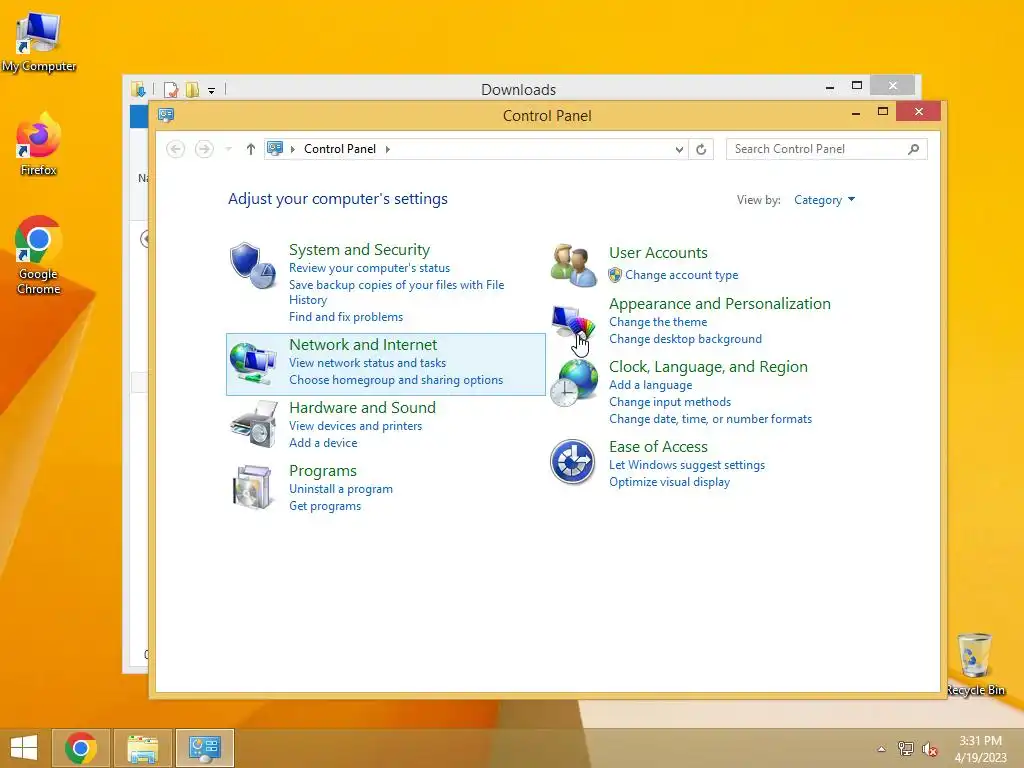Click the search magnifier icon
This screenshot has width=1024, height=768.
pyautogui.click(x=914, y=149)
